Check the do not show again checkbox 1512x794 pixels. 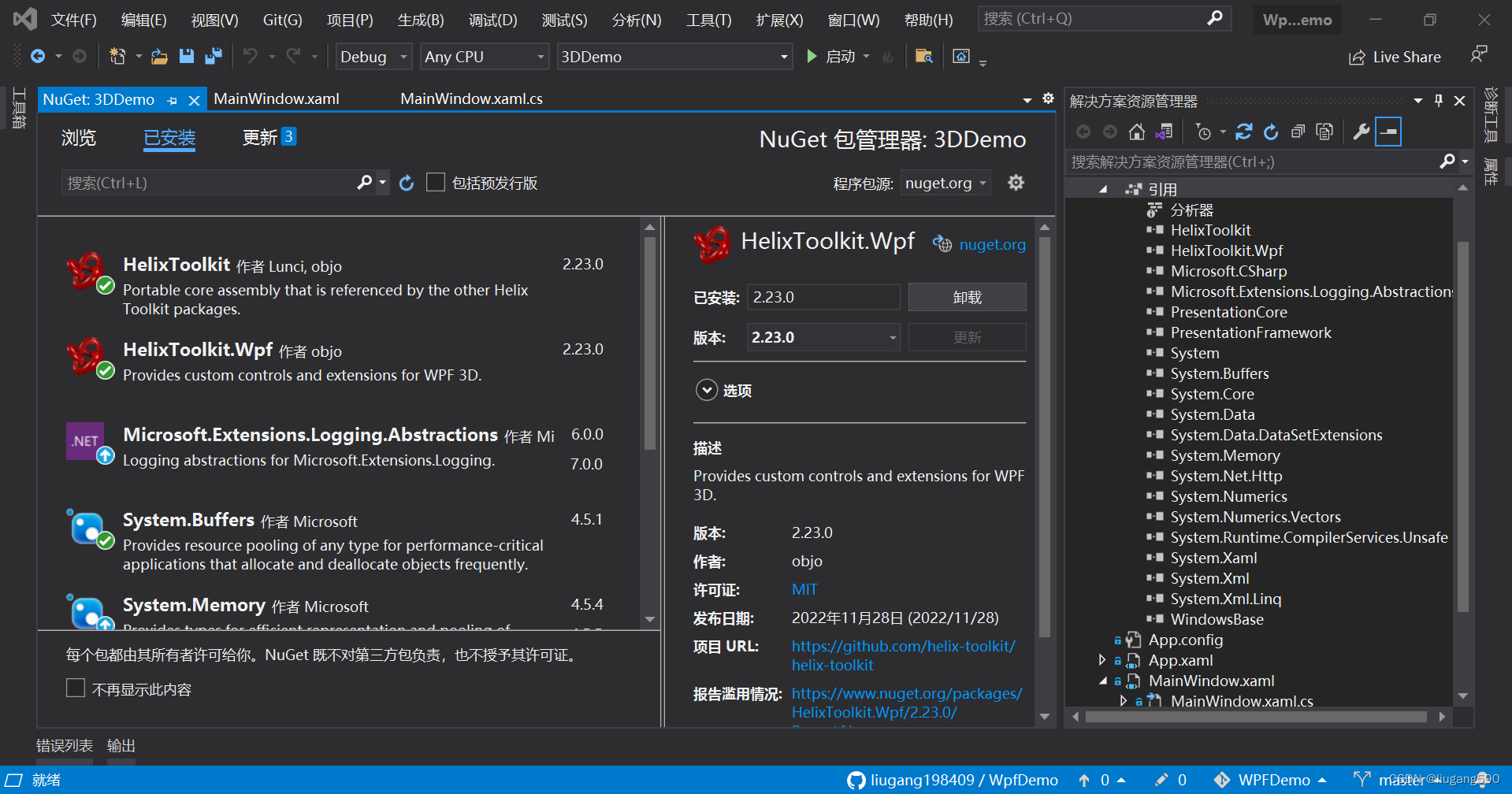click(76, 688)
